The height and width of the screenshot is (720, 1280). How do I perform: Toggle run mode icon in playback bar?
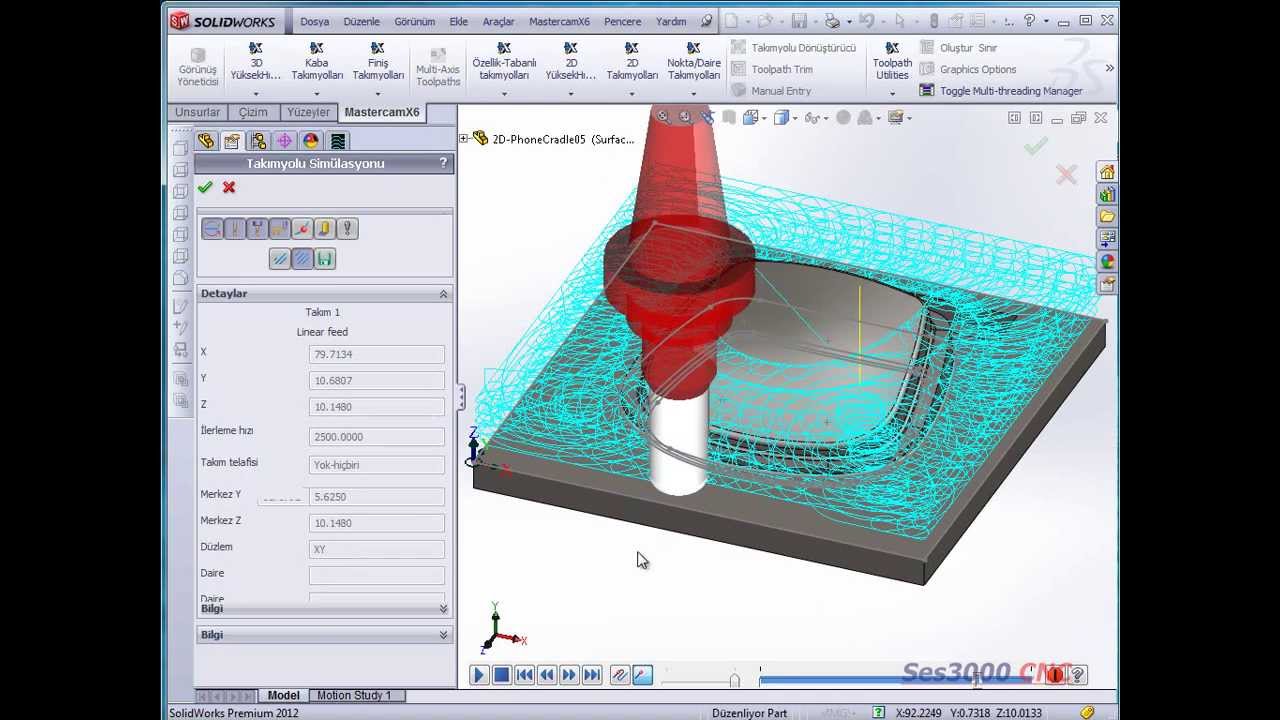click(x=642, y=675)
